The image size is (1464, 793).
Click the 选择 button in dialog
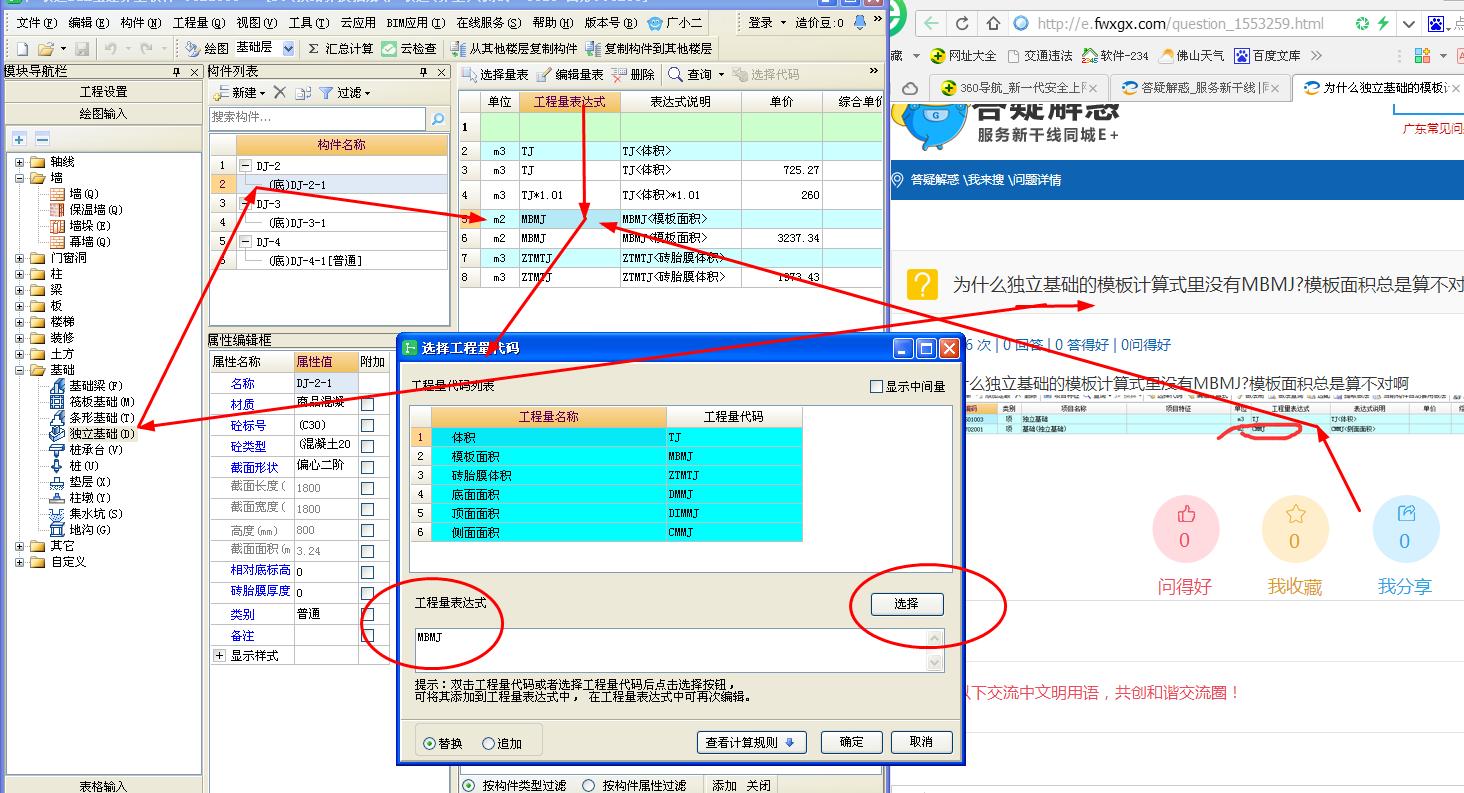point(906,604)
